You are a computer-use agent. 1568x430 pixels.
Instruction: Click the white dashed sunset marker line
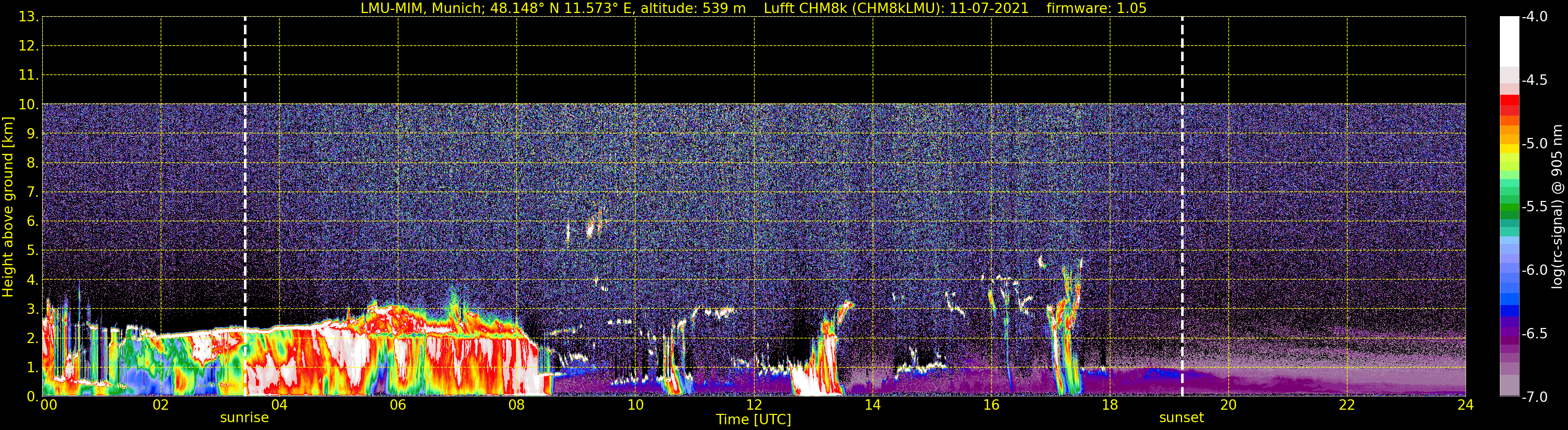click(x=1182, y=207)
